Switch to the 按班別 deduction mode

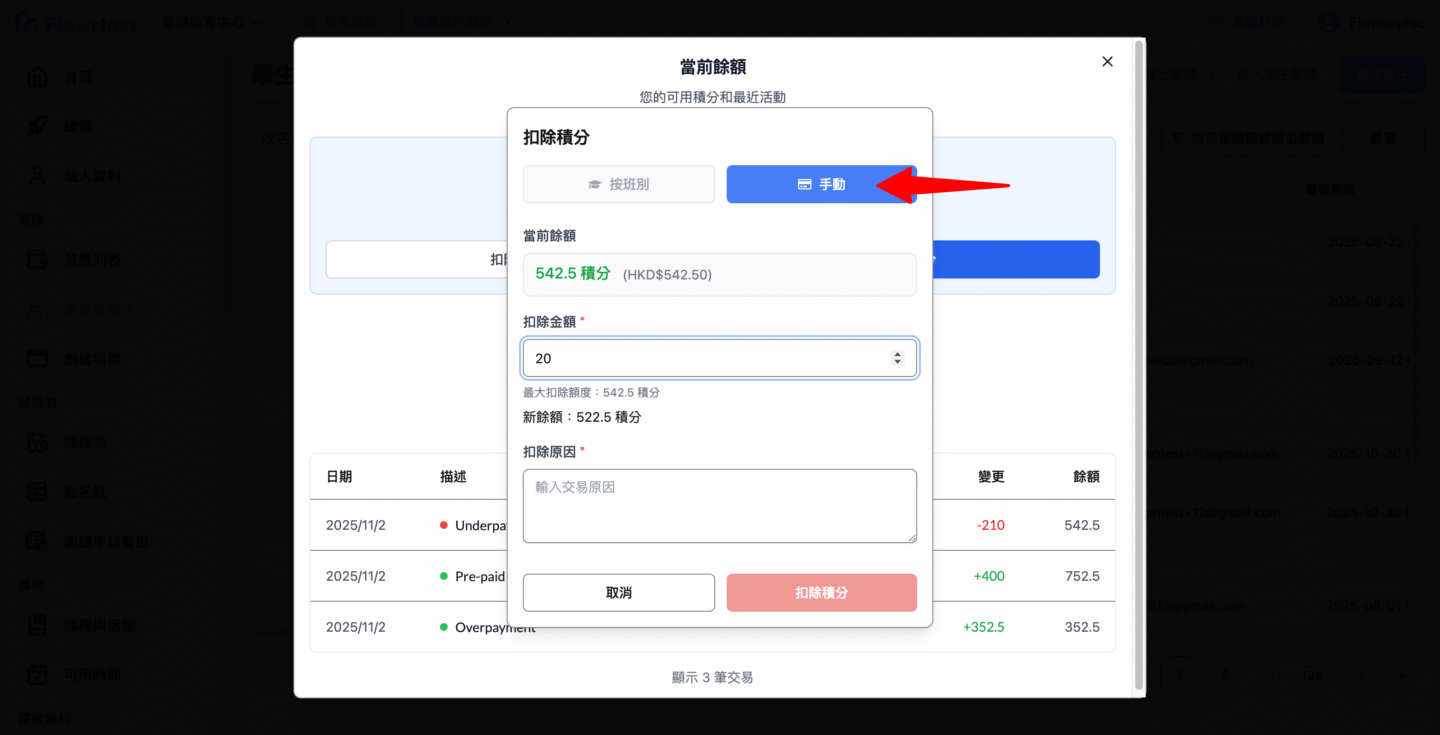(618, 184)
